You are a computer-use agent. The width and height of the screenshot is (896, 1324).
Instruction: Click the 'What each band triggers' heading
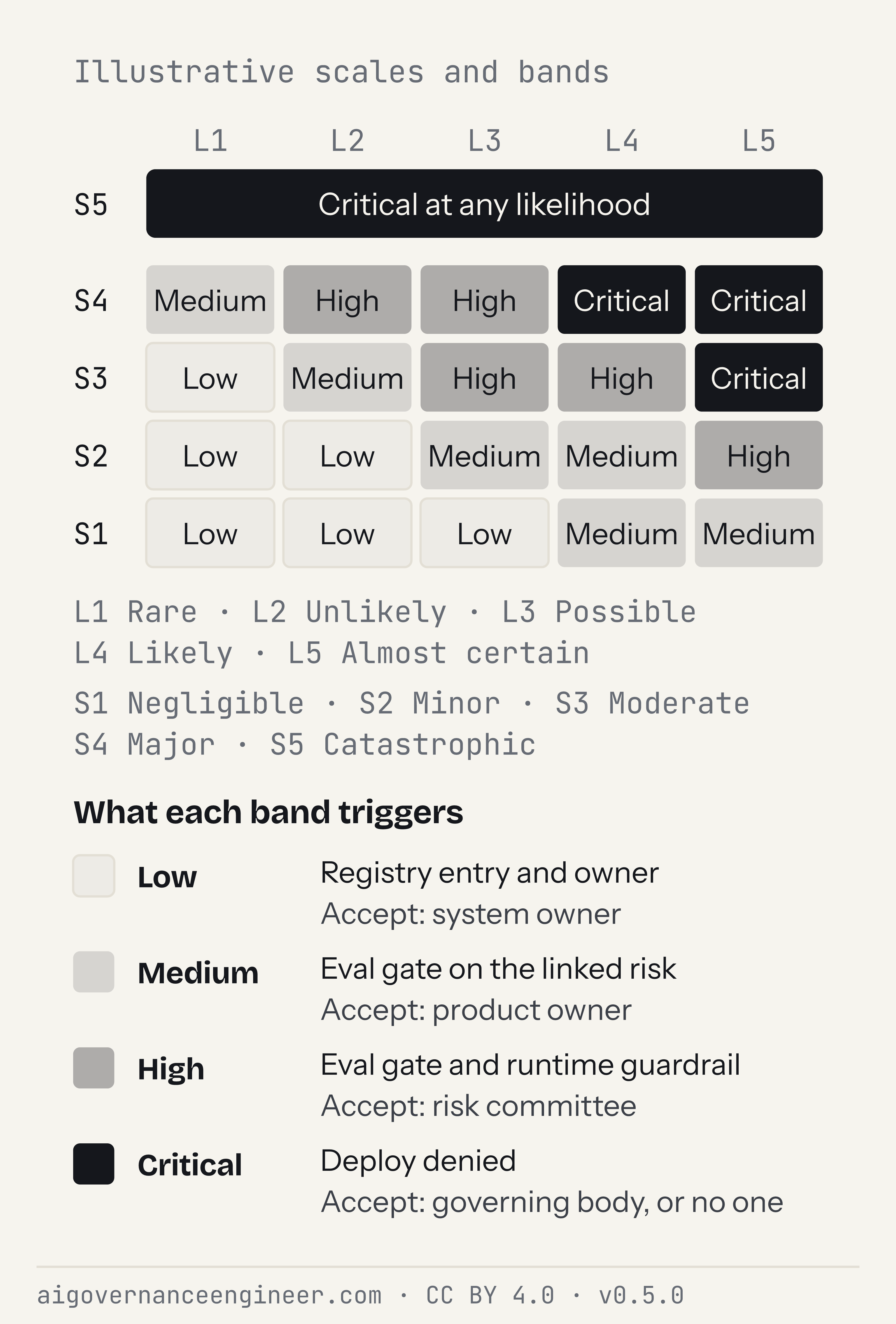point(268,812)
